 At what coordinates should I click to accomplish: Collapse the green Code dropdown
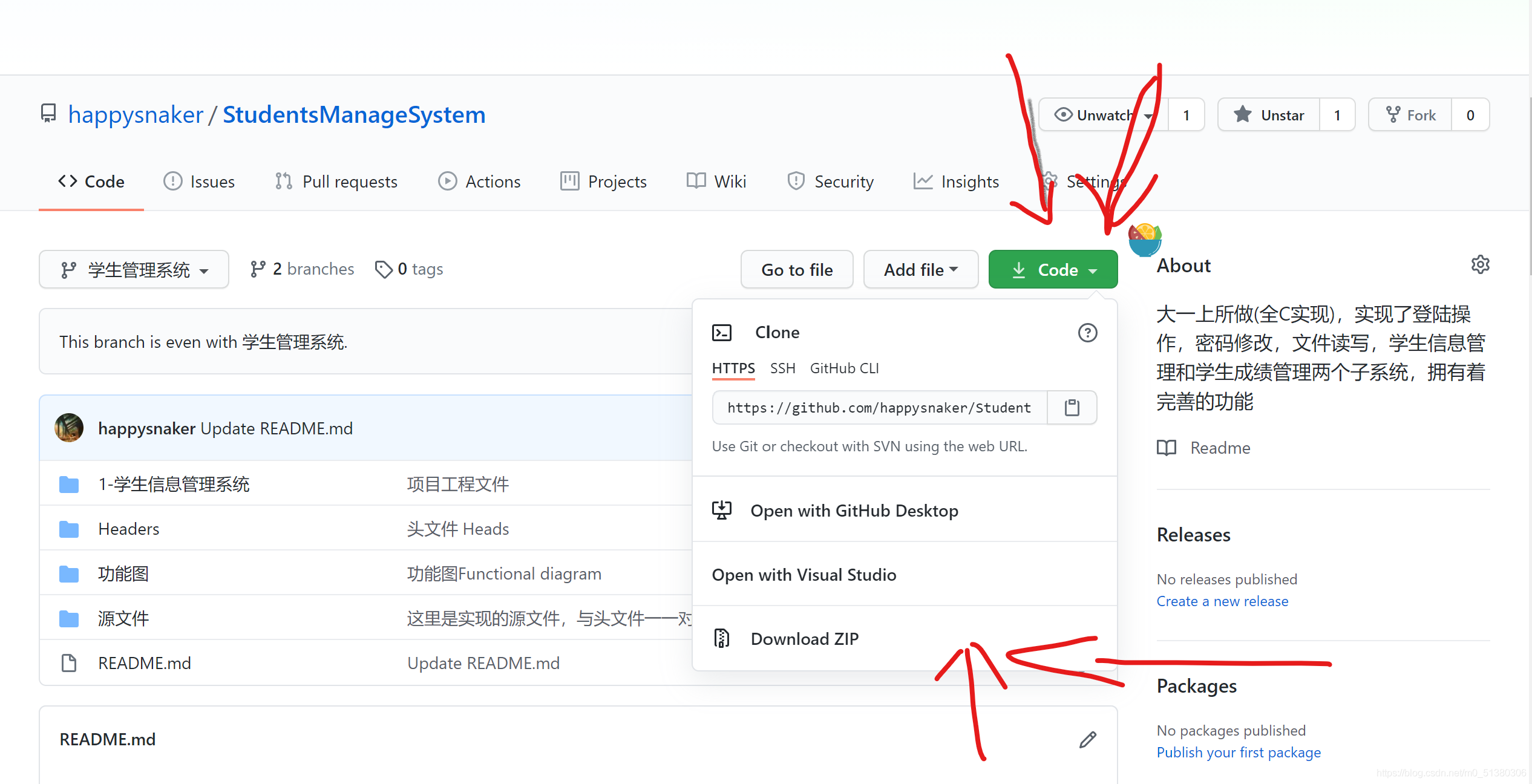pos(1053,270)
